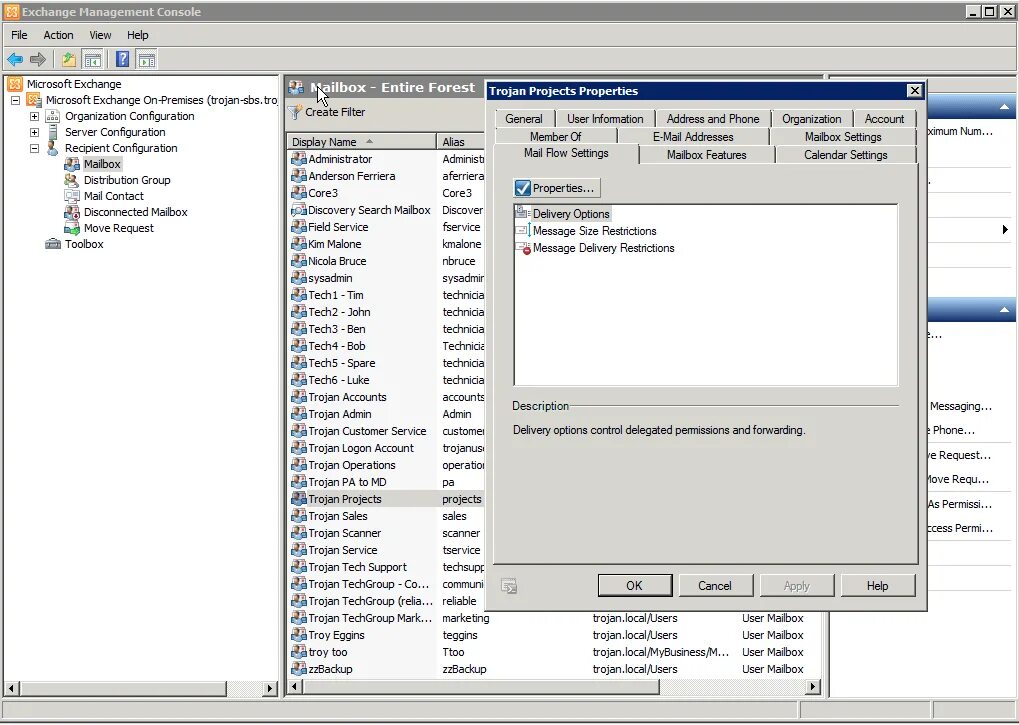This screenshot has height=725, width=1019.
Task: Open the Help menu
Action: 138,35
